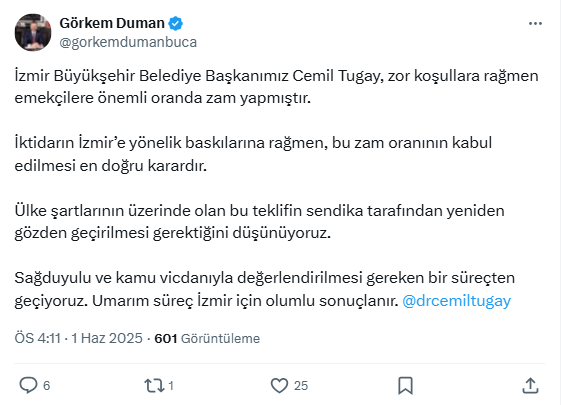Like the tweet with the heart icon
The height and width of the screenshot is (405, 561).
coord(279,386)
